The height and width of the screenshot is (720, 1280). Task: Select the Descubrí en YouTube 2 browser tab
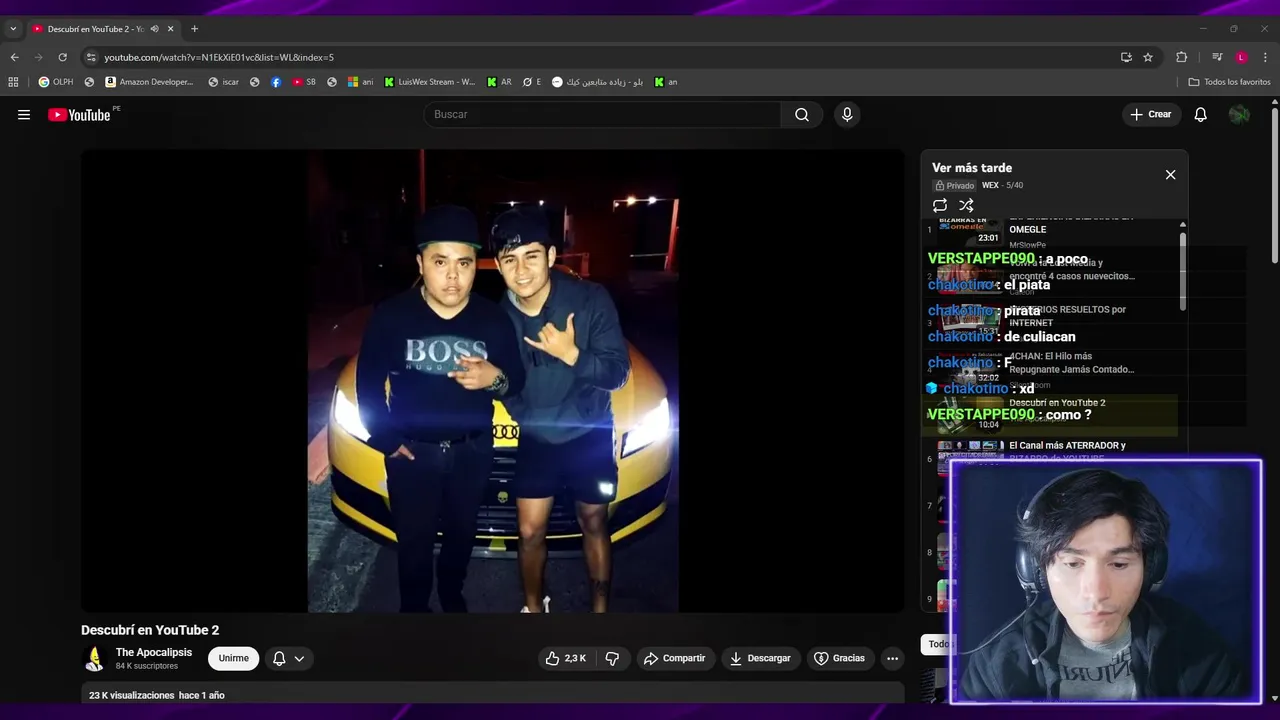click(x=95, y=29)
